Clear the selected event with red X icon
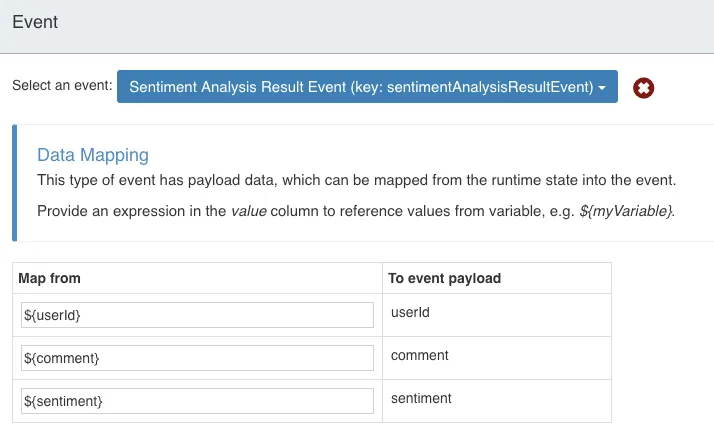This screenshot has height=444, width=714. click(x=643, y=88)
